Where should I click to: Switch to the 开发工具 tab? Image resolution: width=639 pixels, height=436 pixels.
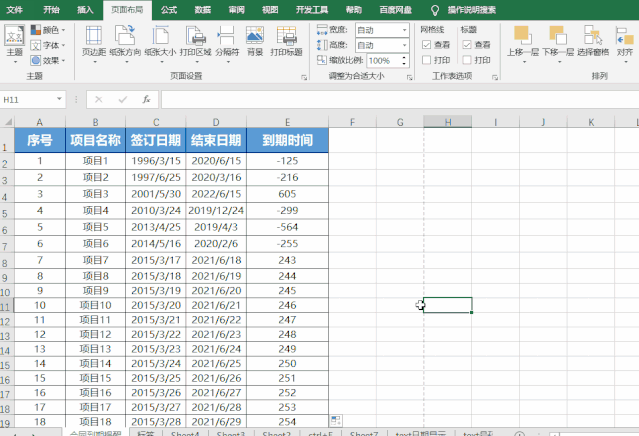[x=312, y=10]
